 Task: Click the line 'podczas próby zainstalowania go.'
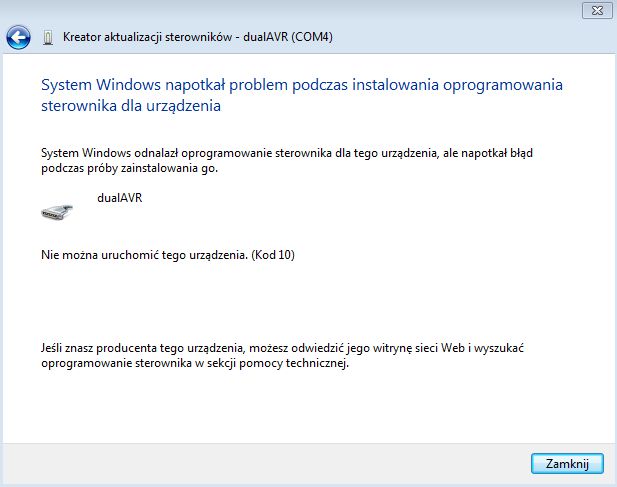tap(129, 168)
